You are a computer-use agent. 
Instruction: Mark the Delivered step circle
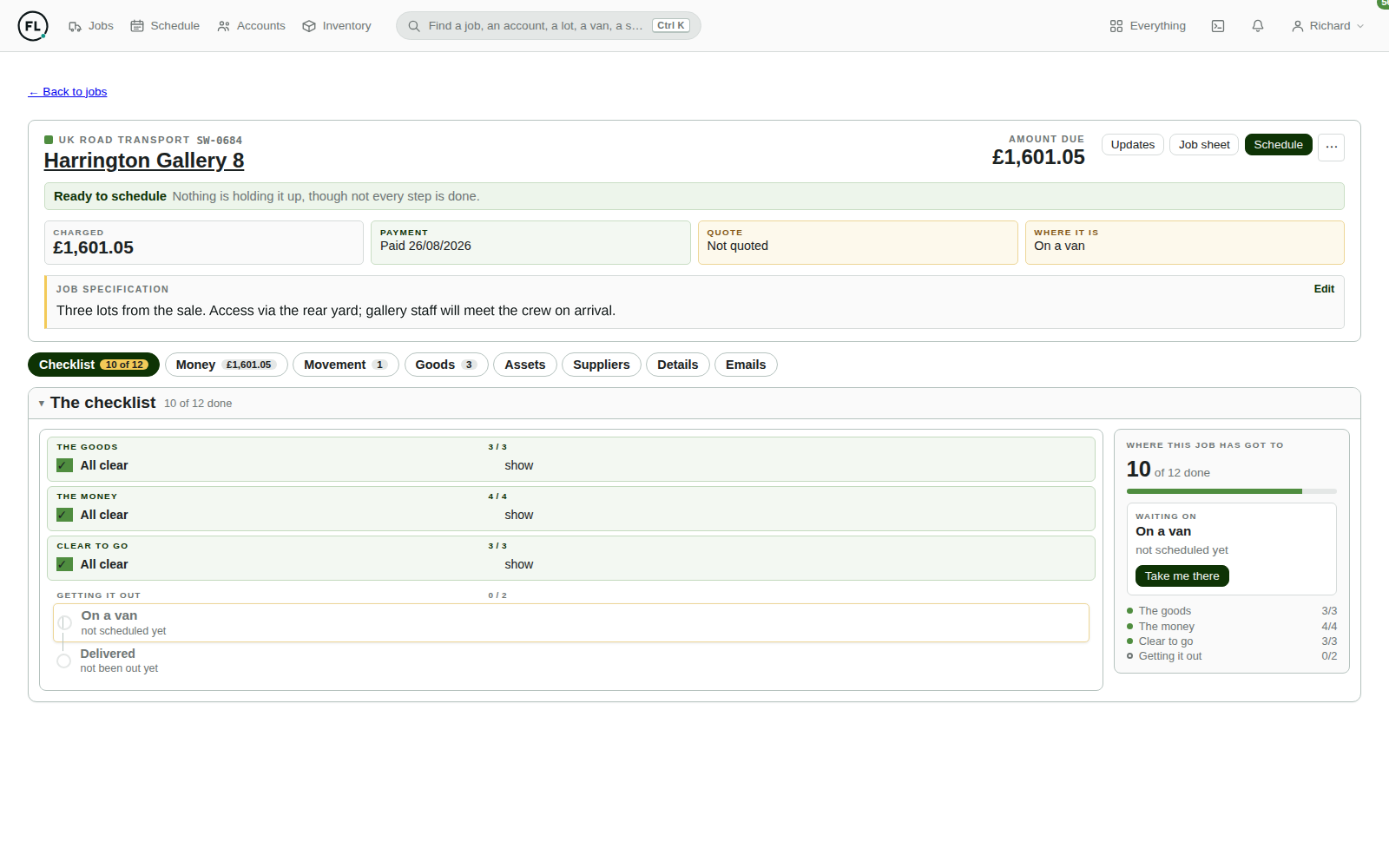coord(63,661)
